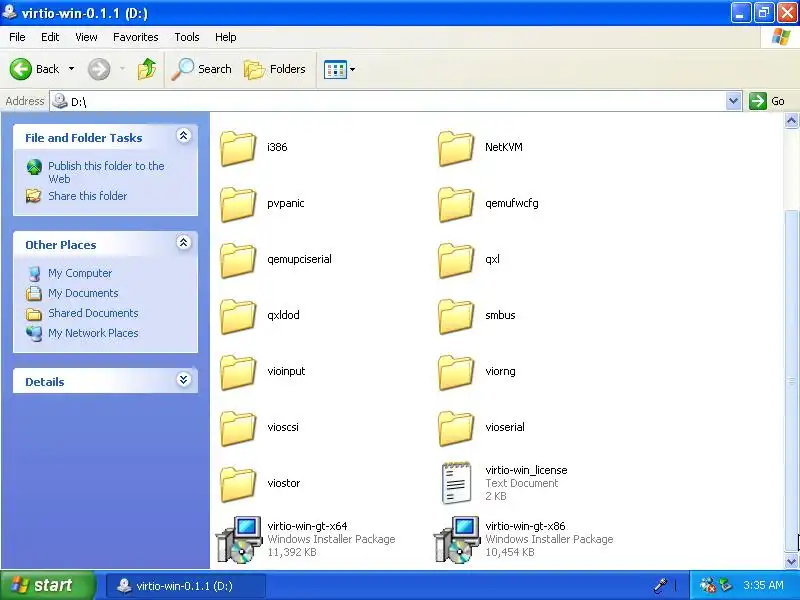Click the scrollbar up arrow
Screen dimensions: 800x600
(x=791, y=120)
